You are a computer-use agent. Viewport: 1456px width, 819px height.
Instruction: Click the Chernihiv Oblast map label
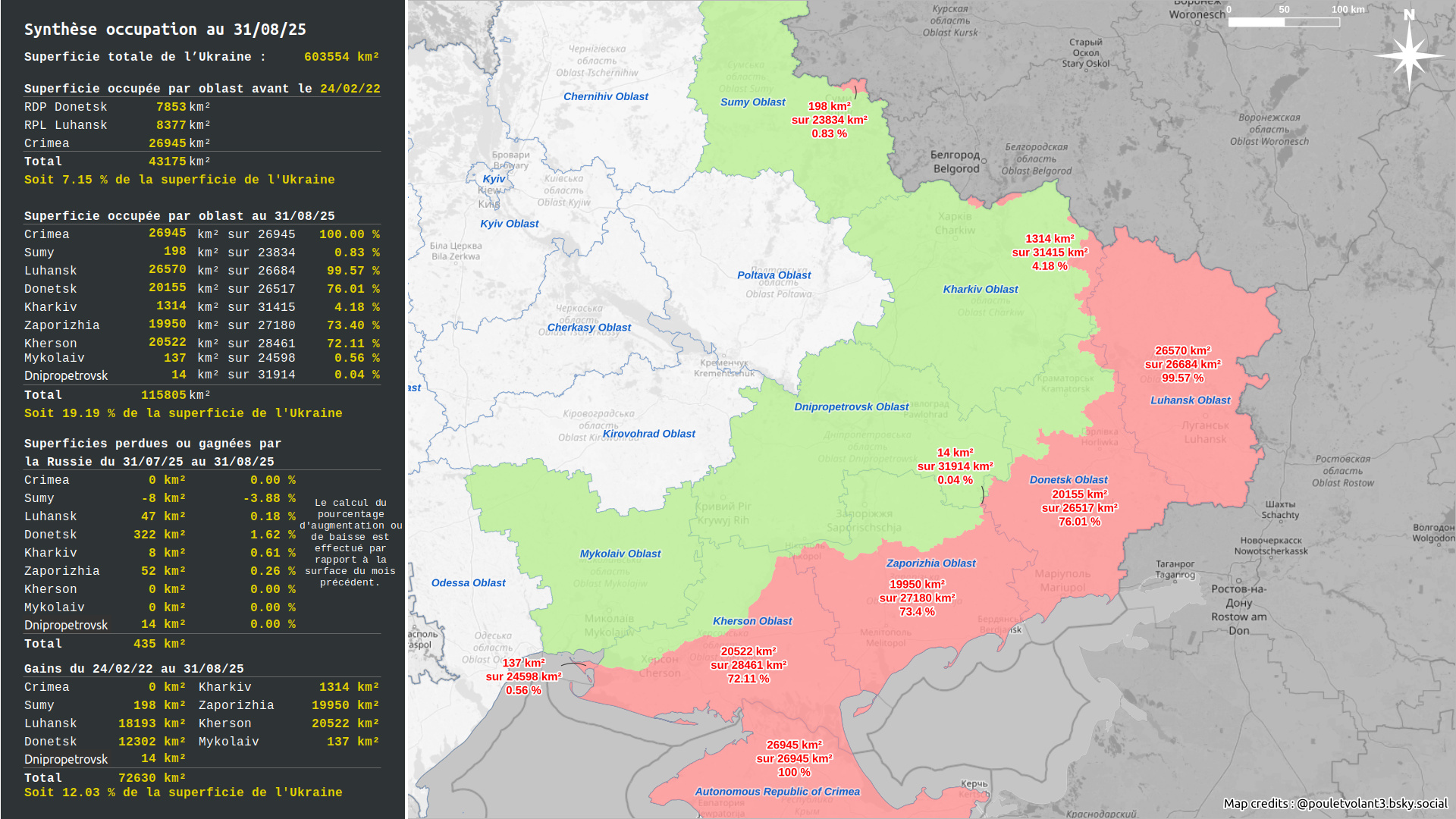[x=605, y=97]
